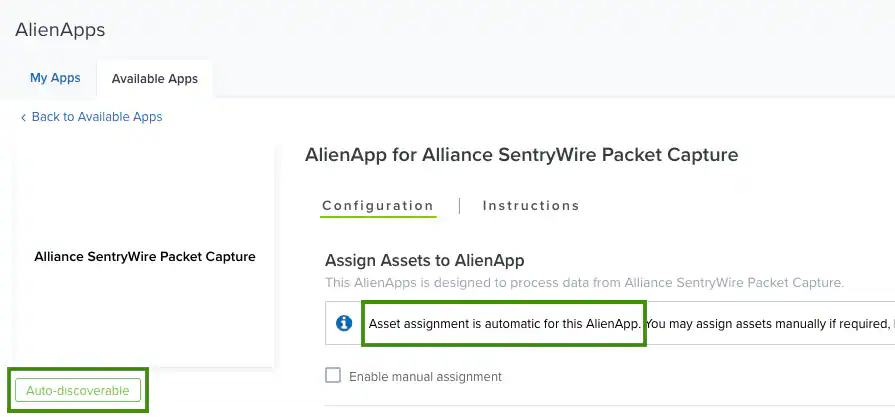This screenshot has height=417, width=895.
Task: Click the green underline beneath Configuration
Action: [x=378, y=217]
